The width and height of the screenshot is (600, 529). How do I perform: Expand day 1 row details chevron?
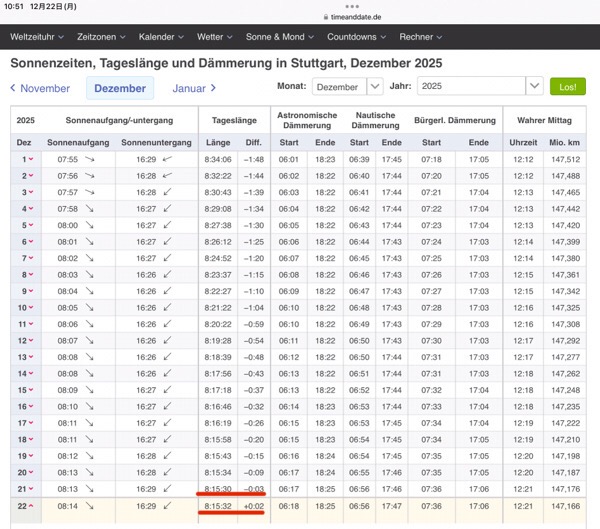tap(31, 159)
